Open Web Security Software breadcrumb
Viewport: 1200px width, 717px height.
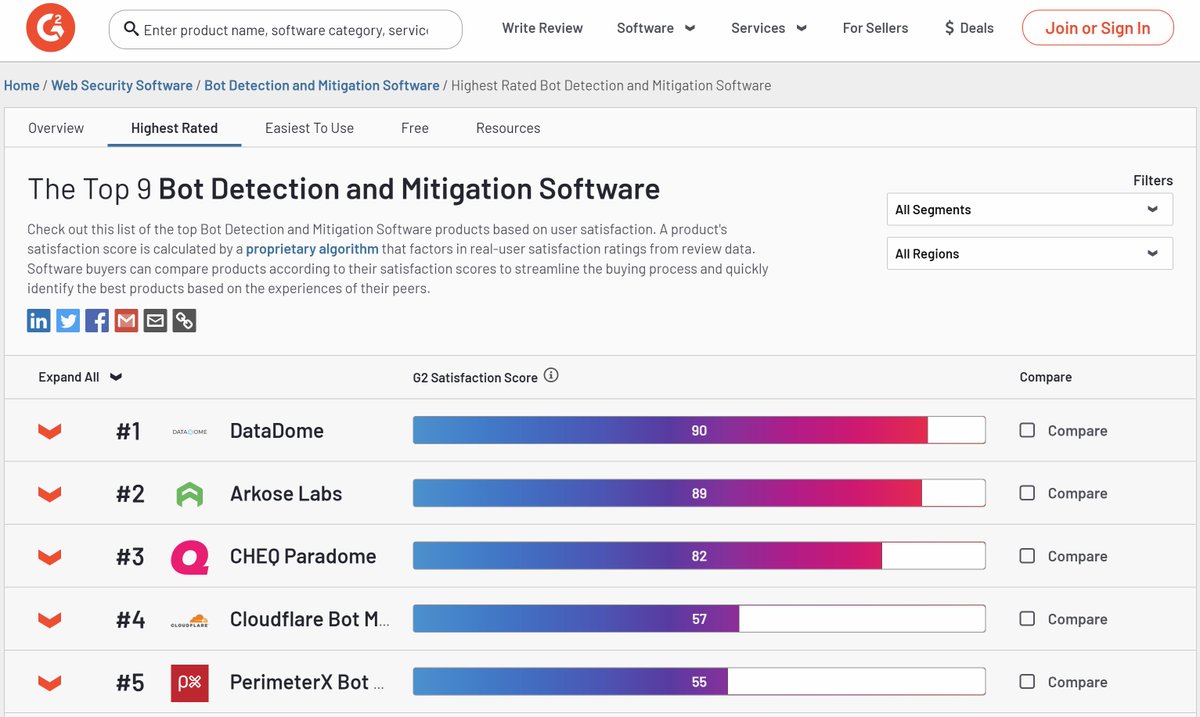122,85
